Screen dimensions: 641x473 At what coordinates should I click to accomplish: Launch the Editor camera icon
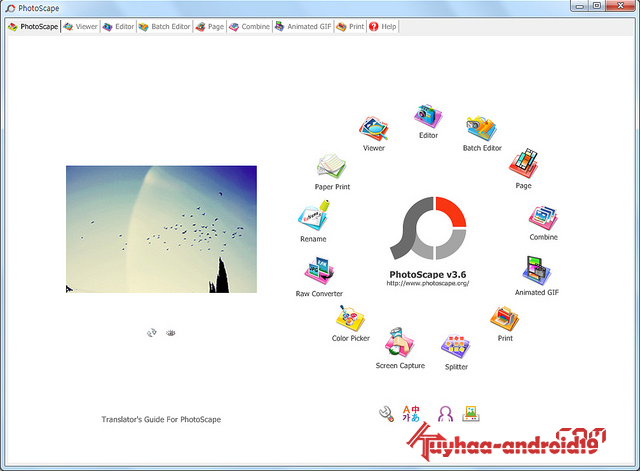[428, 116]
